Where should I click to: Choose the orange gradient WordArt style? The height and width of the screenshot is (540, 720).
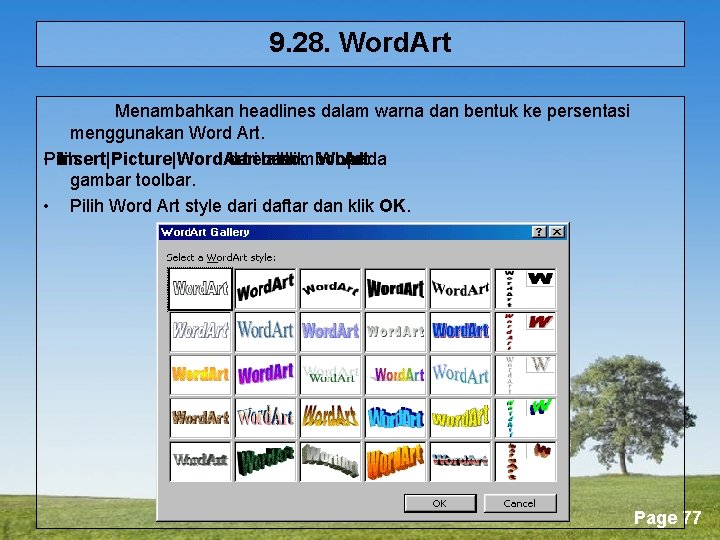point(200,375)
